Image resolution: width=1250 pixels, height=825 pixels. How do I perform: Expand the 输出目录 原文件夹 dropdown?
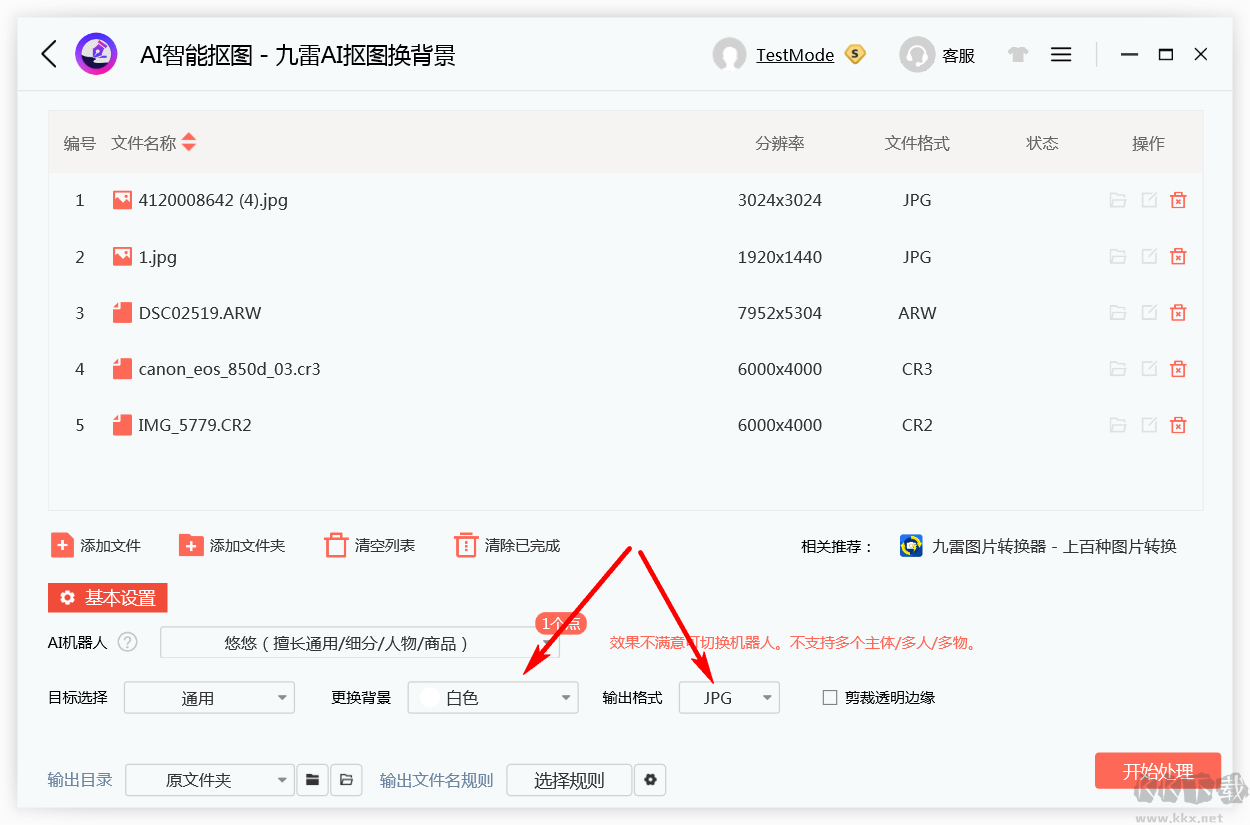tap(209, 780)
